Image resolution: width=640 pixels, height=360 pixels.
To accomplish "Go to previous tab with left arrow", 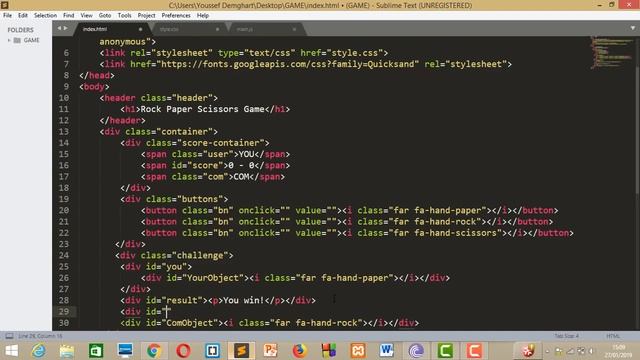I will coord(59,28).
